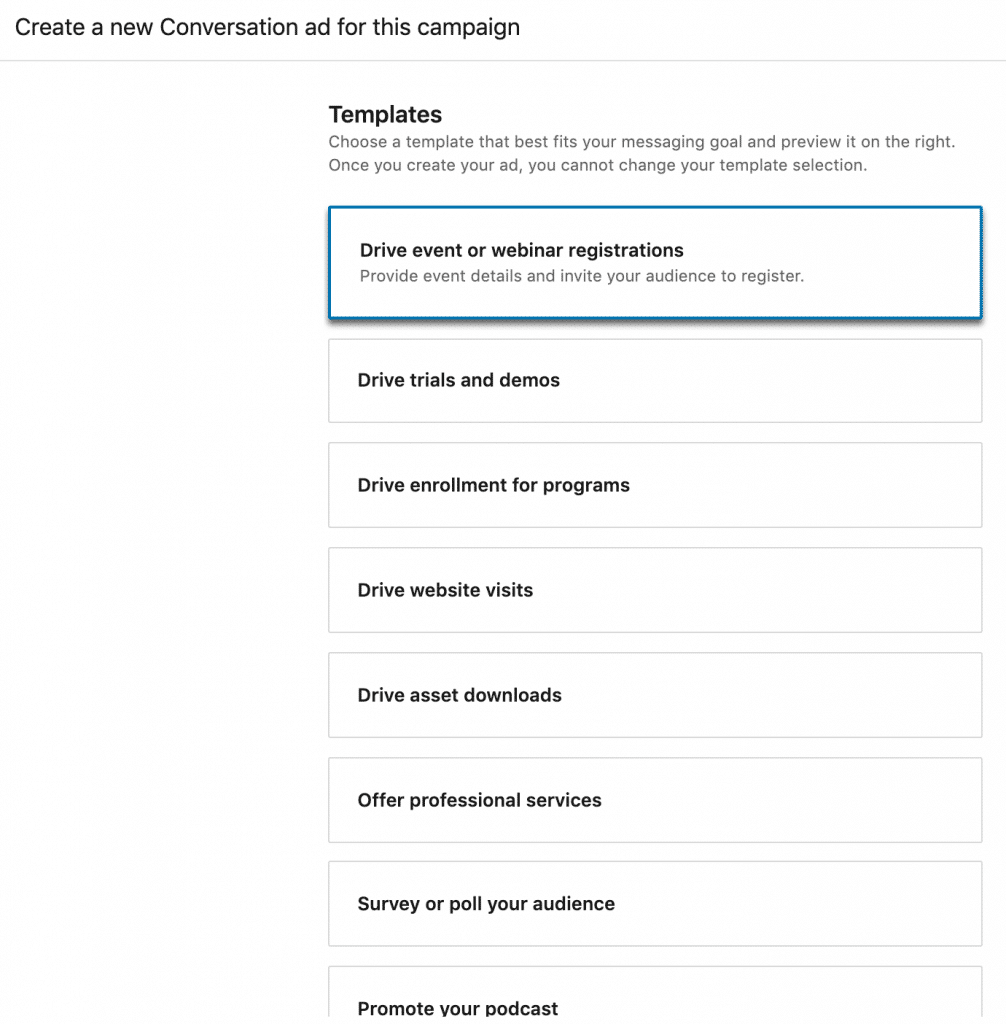Viewport: 1006px width, 1024px height.
Task: Click the 'Provide event details and invite' description
Action: tap(581, 276)
